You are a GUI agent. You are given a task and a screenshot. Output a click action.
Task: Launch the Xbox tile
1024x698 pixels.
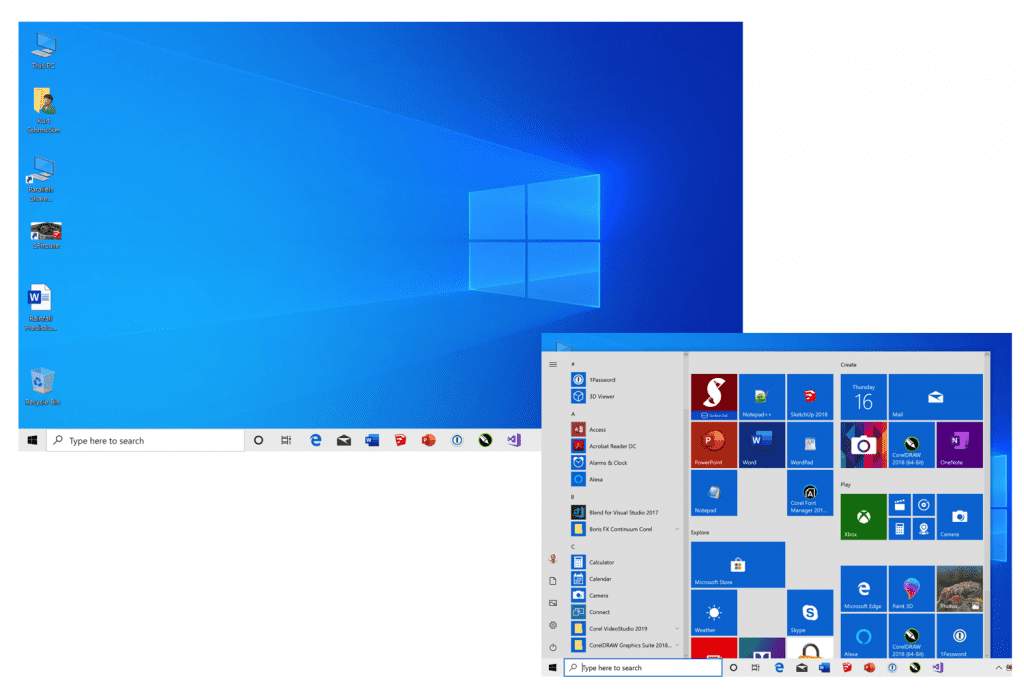pyautogui.click(x=863, y=516)
